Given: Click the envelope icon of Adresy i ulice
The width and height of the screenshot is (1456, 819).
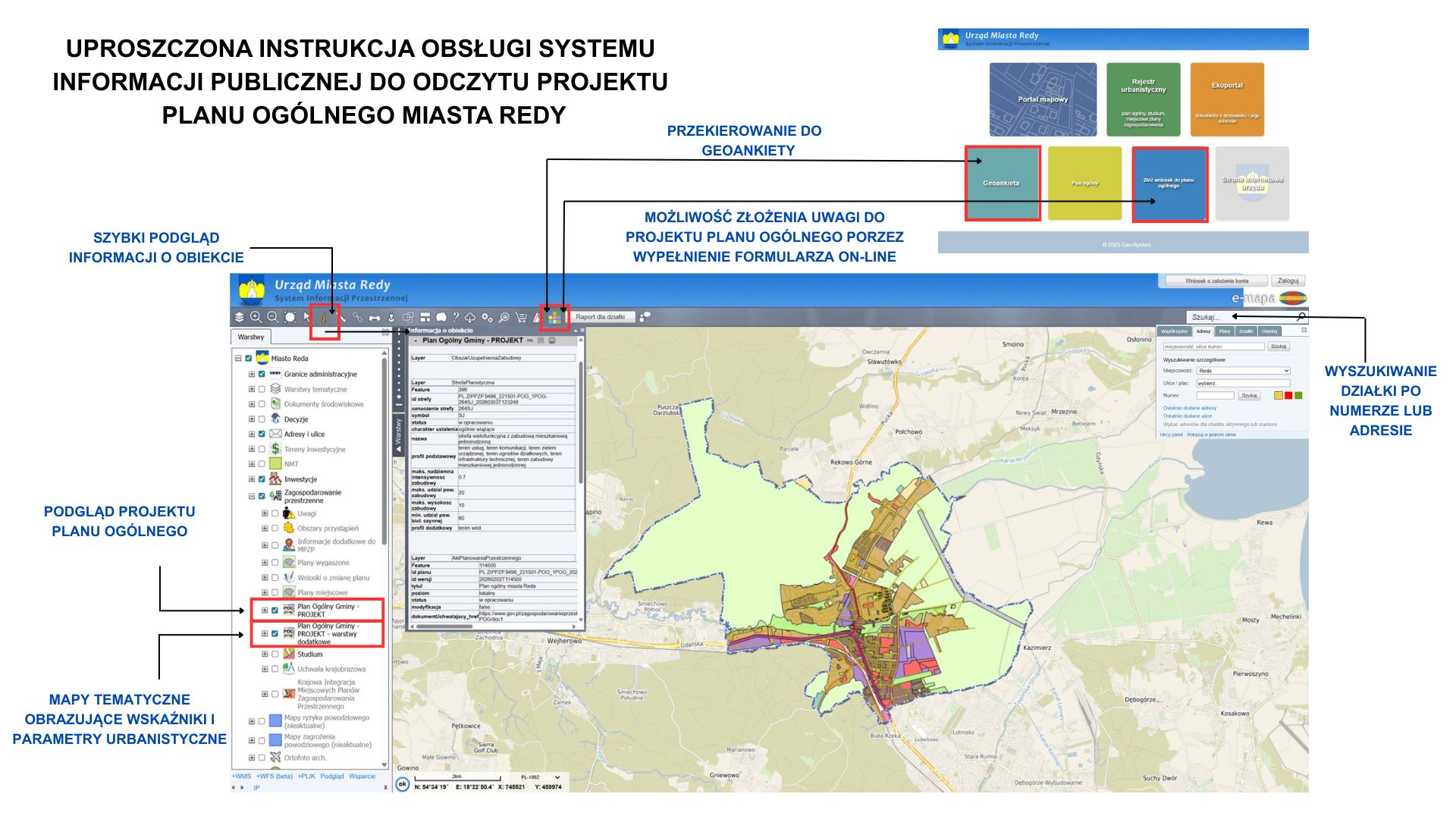Looking at the screenshot, I should (x=275, y=434).
